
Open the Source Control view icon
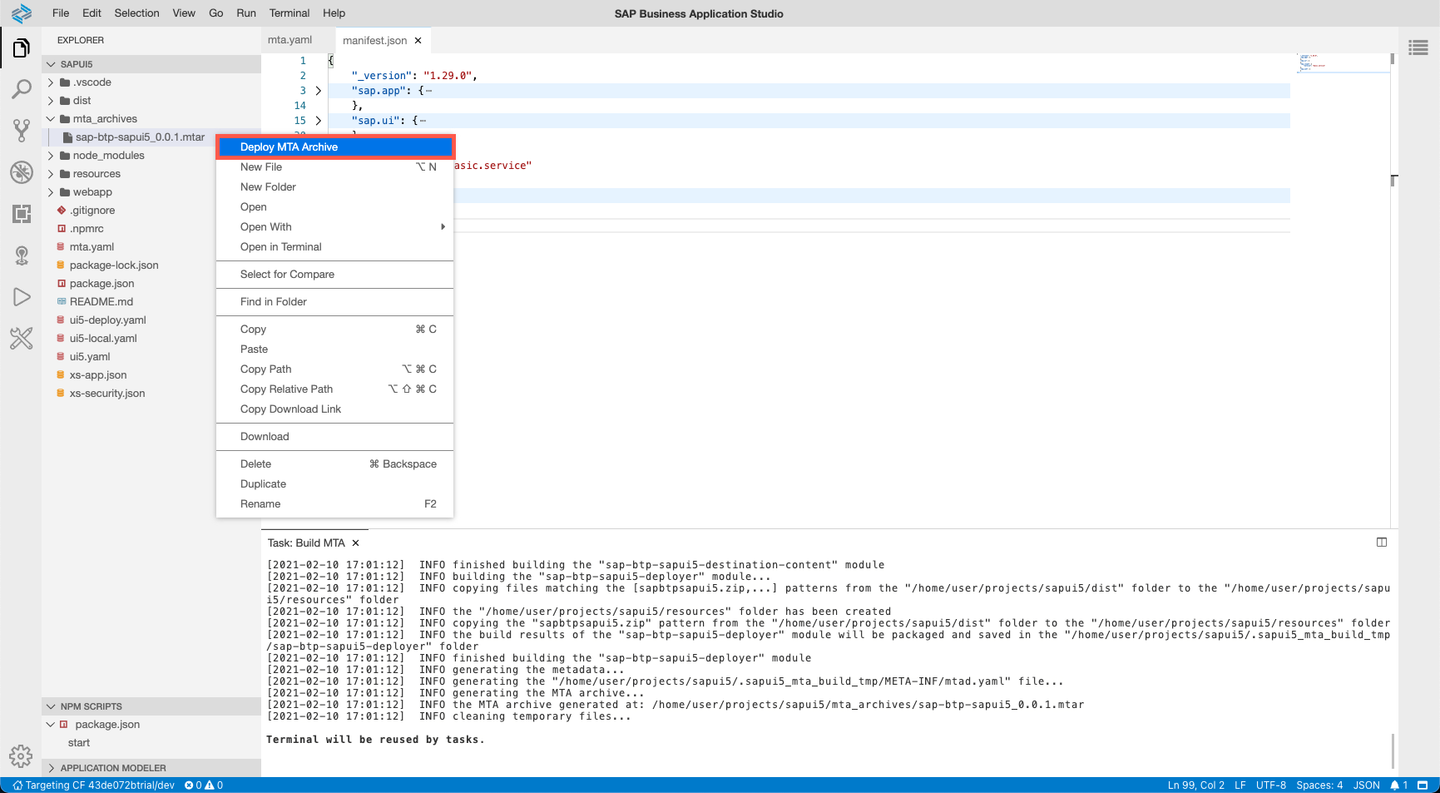click(21, 130)
